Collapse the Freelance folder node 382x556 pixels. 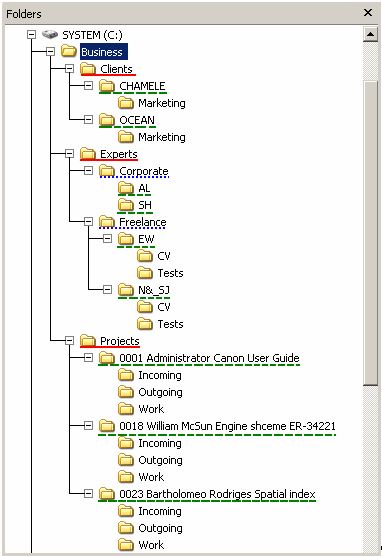coord(88,222)
